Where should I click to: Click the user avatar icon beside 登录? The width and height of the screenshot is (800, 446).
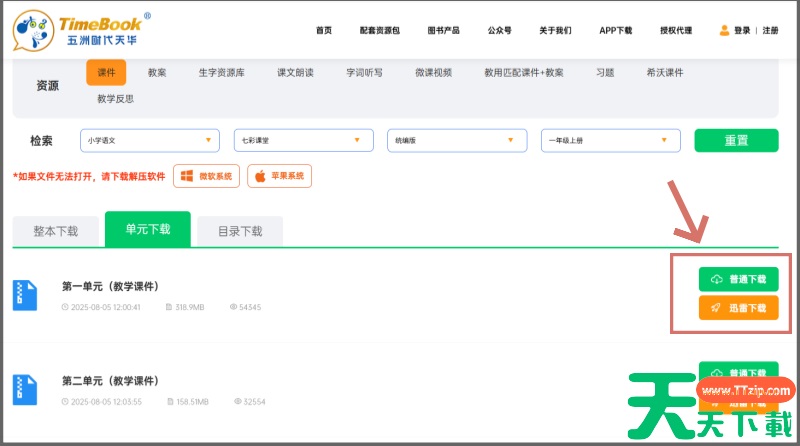point(724,31)
